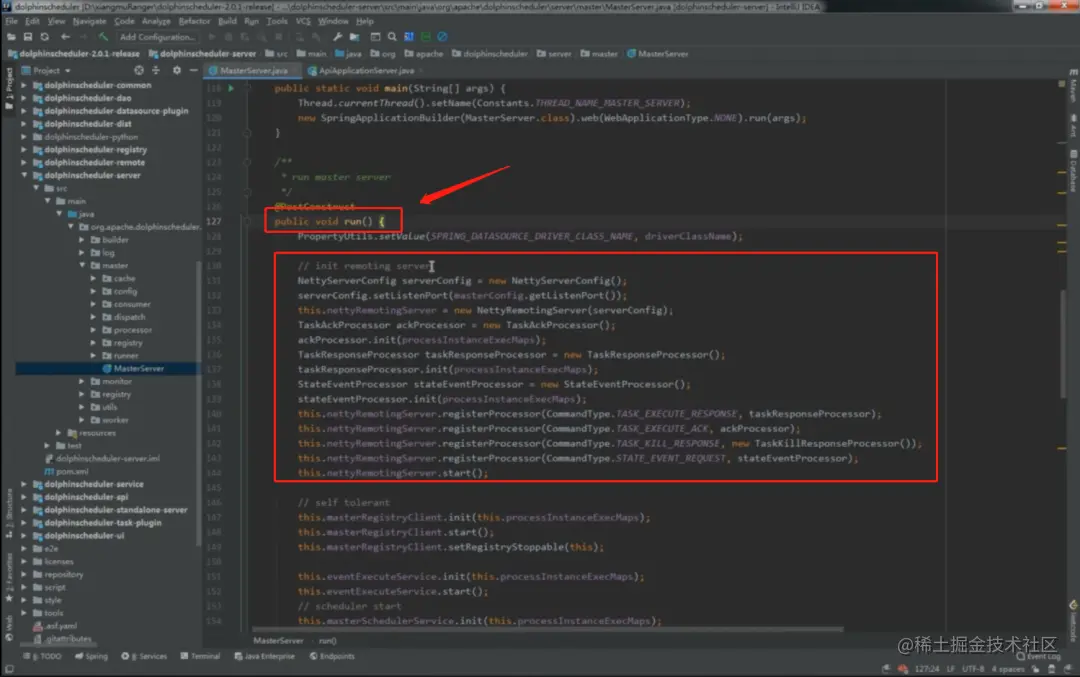Click the tool window quick access icon at bottom-left
1080x677 pixels.
tap(9, 669)
